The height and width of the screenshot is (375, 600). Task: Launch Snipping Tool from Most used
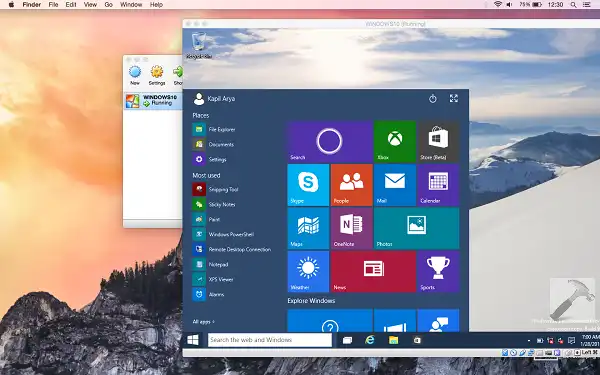tap(215, 189)
